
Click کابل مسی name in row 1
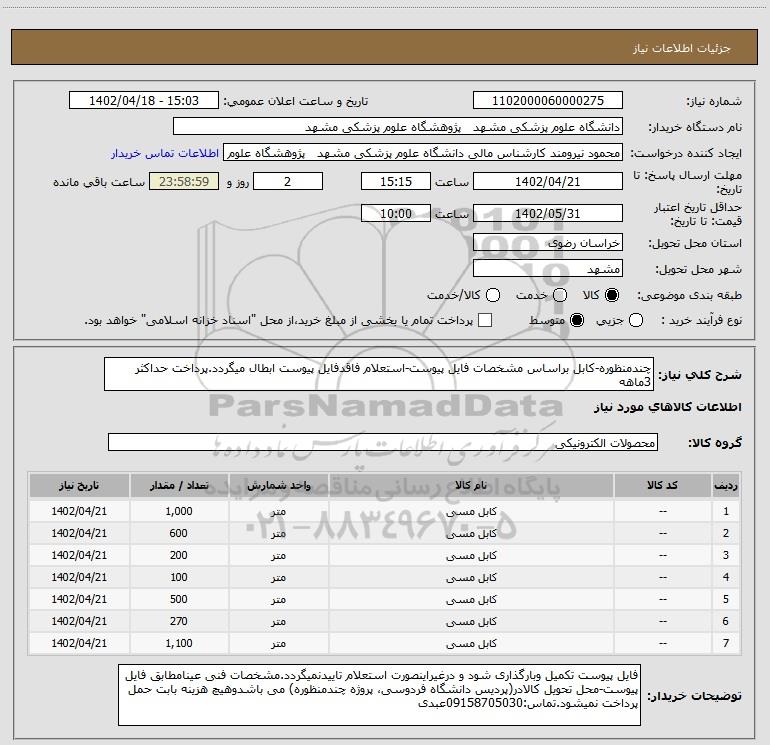(471, 512)
